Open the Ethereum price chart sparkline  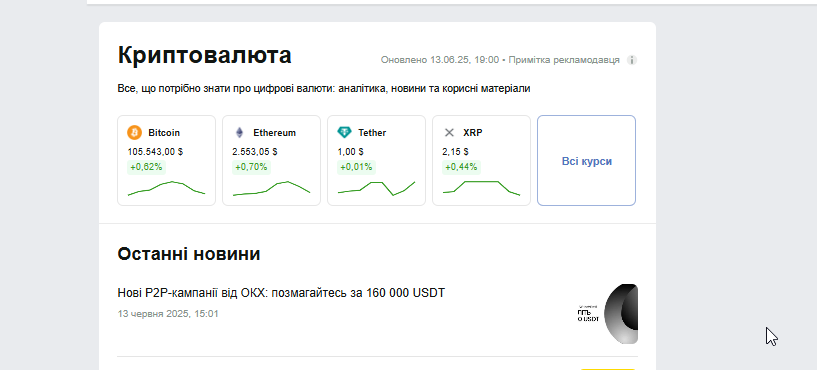point(271,188)
